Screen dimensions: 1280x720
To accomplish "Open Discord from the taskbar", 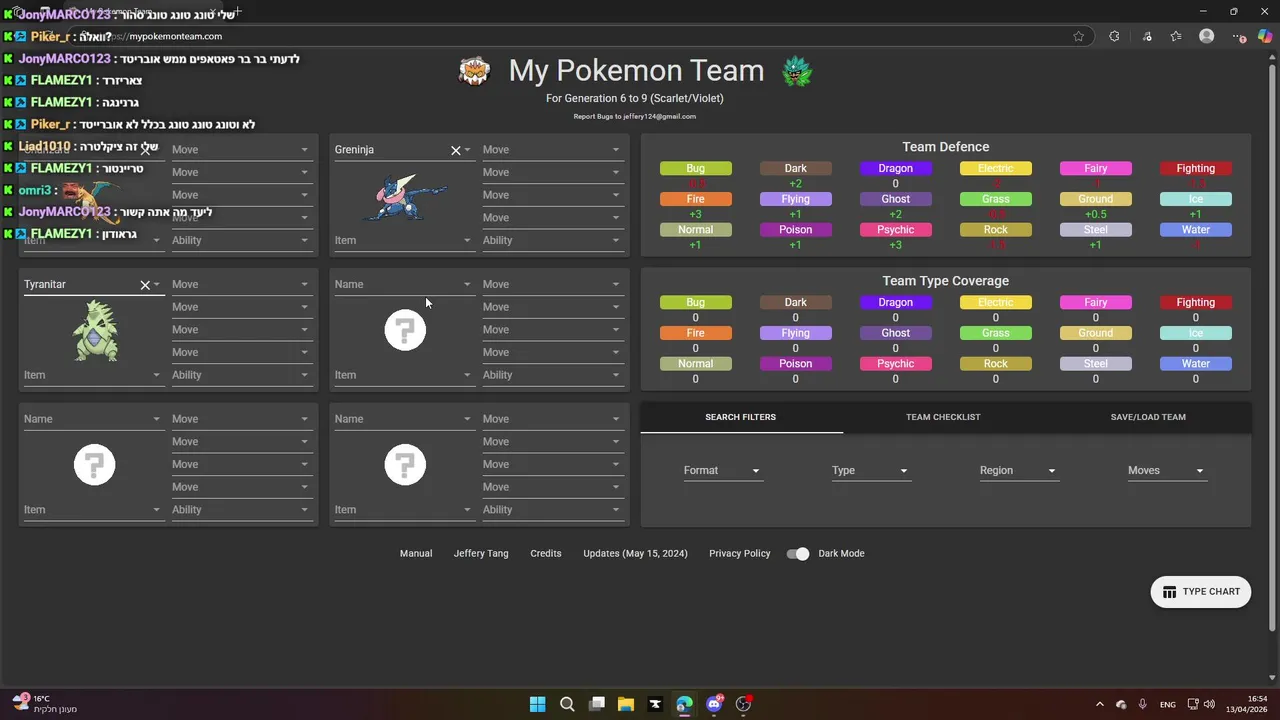I will (714, 704).
